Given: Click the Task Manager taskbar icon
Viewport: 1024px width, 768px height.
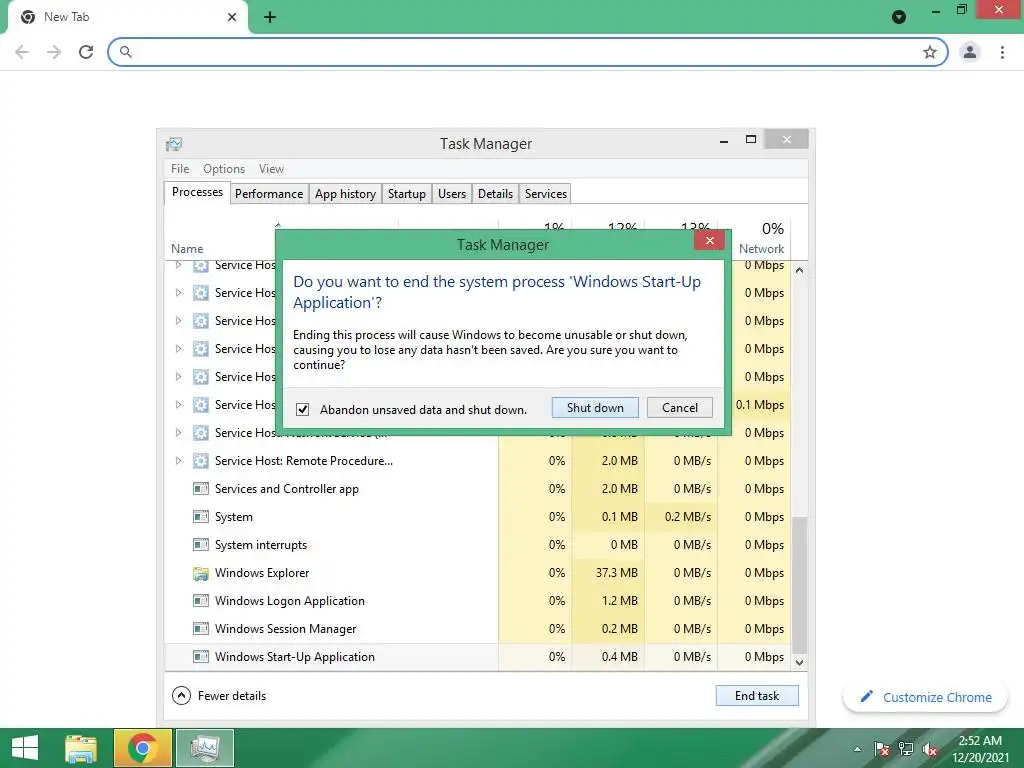Looking at the screenshot, I should pos(205,748).
